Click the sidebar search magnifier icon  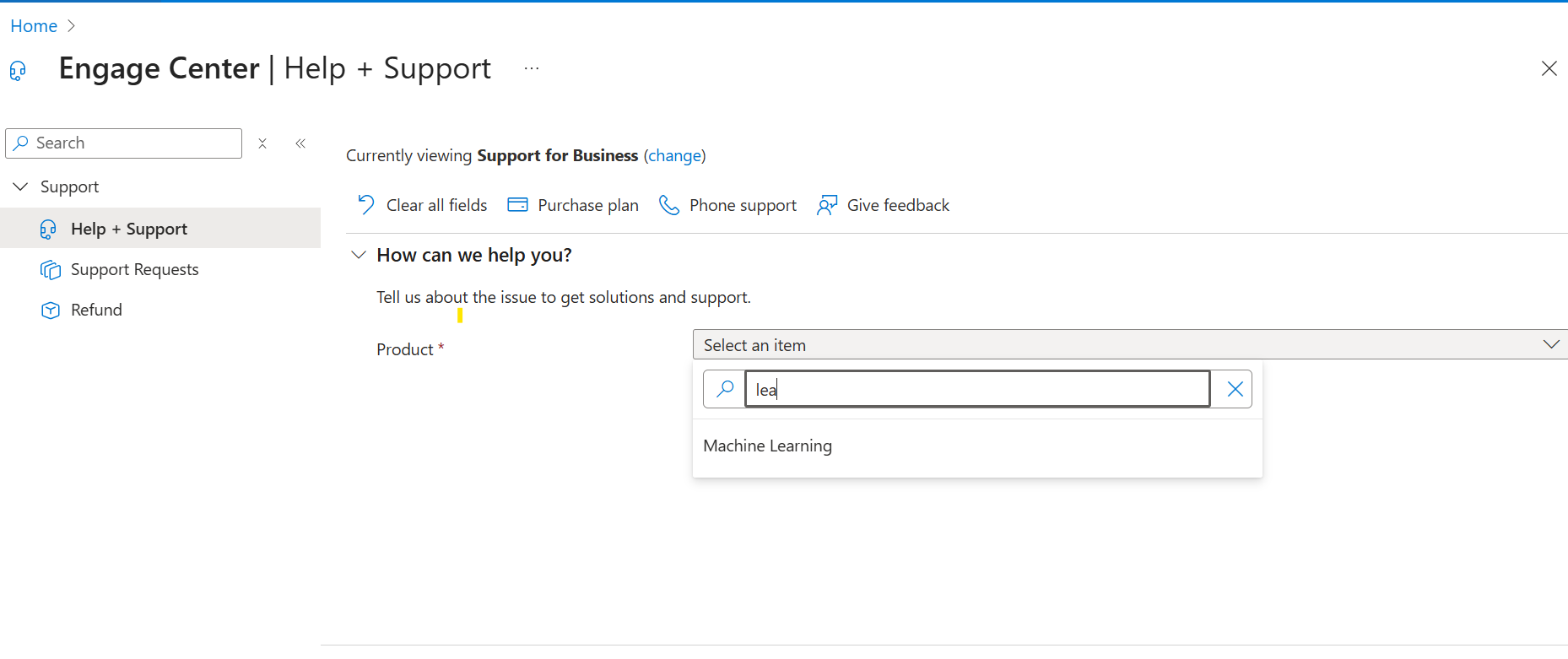[x=21, y=143]
